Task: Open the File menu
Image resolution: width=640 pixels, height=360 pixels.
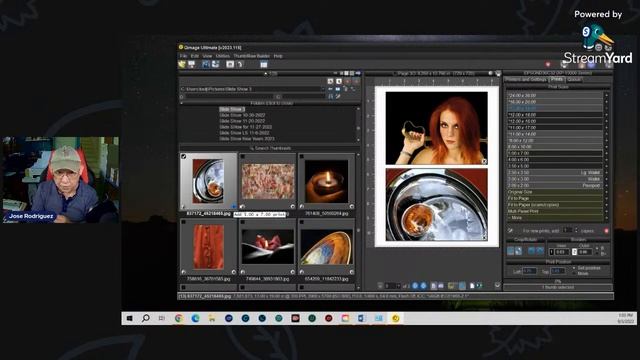Action: (183, 56)
